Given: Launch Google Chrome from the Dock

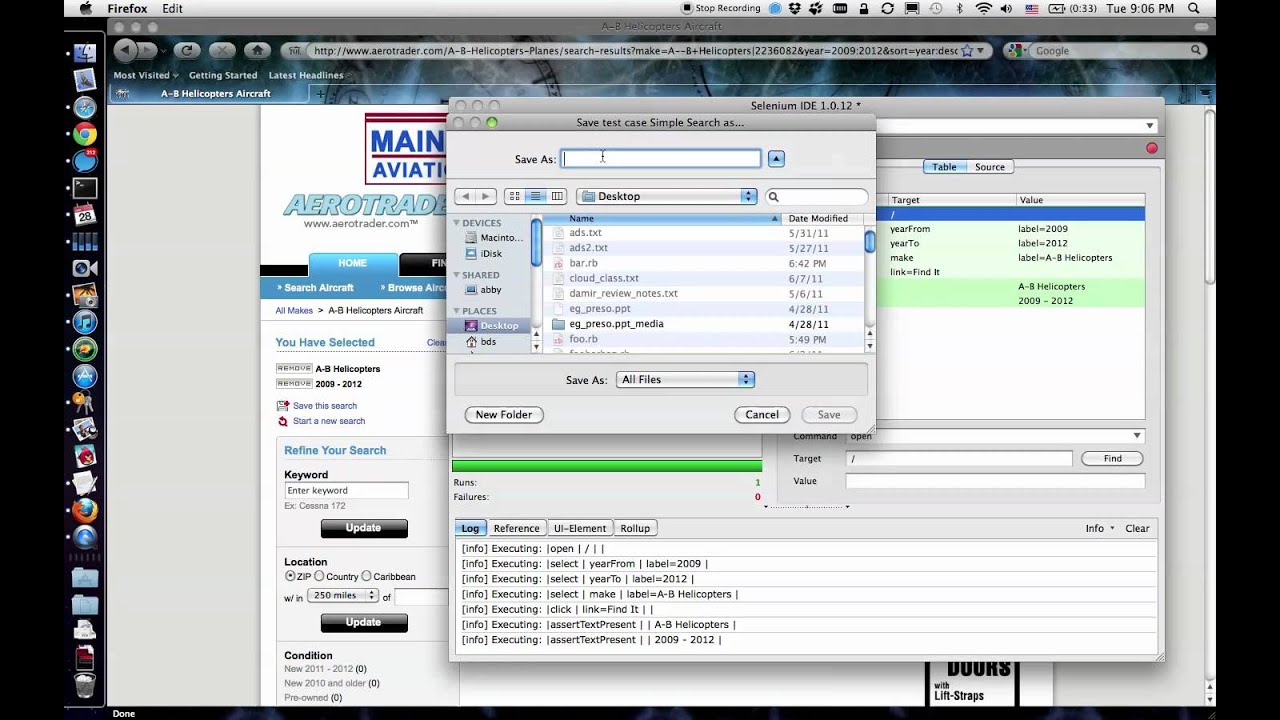Looking at the screenshot, I should tap(85, 134).
